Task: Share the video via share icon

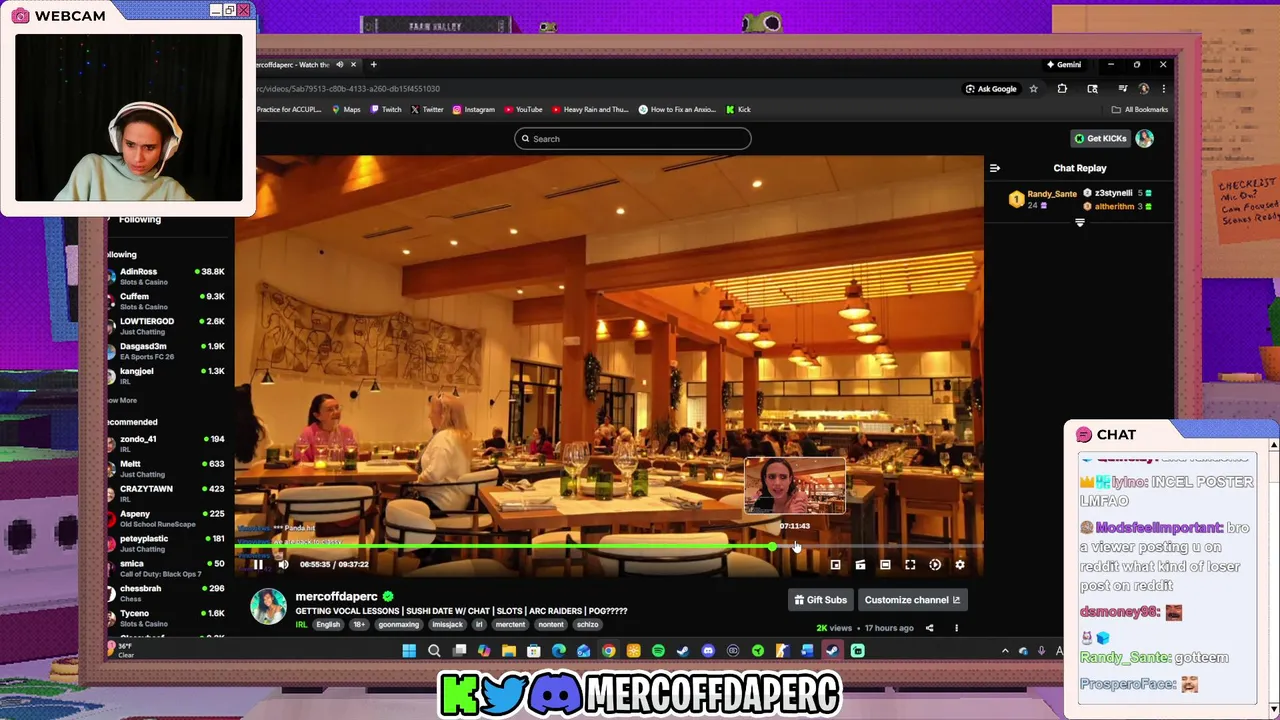Action: tap(929, 628)
